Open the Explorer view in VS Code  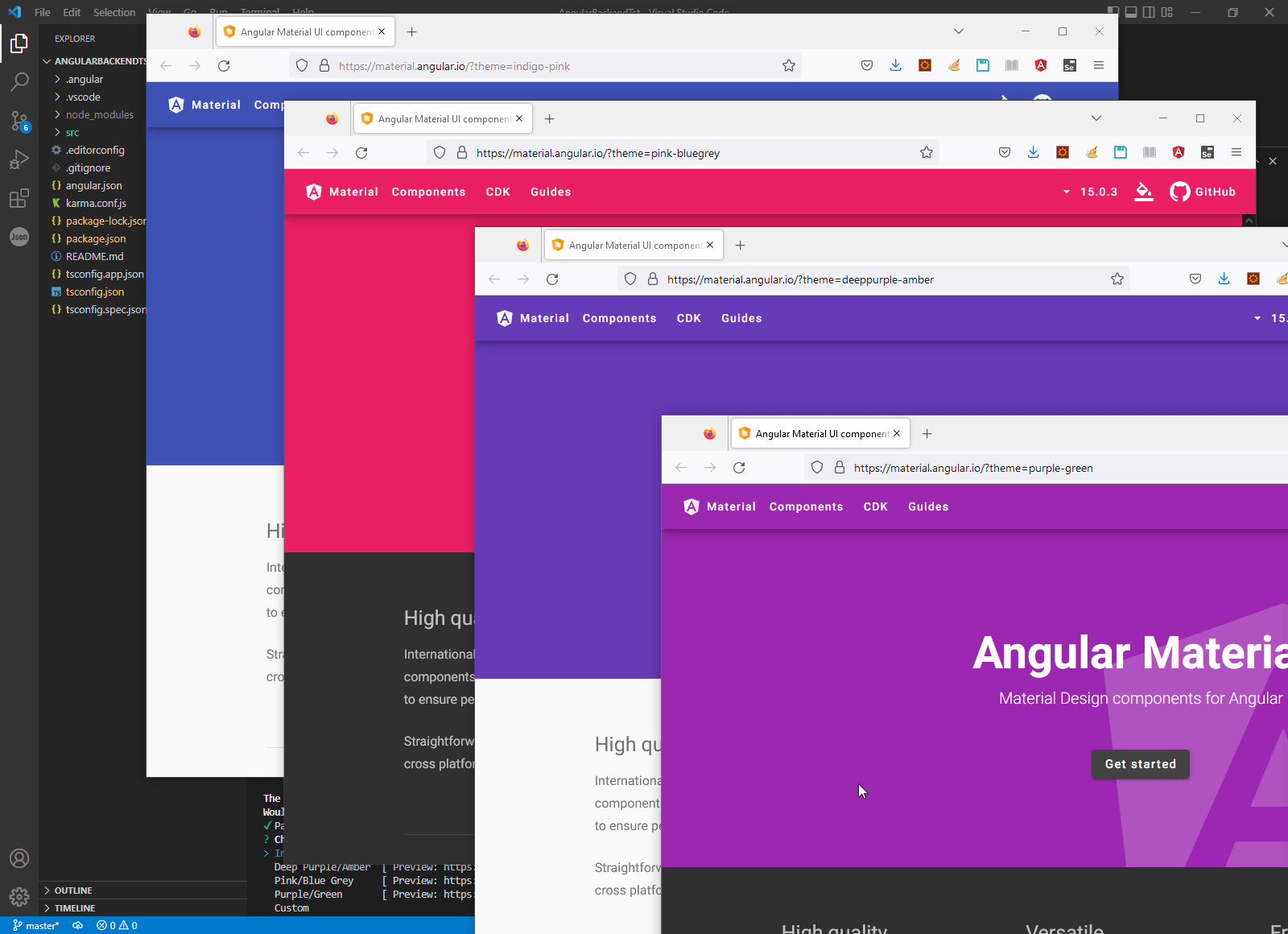click(19, 43)
